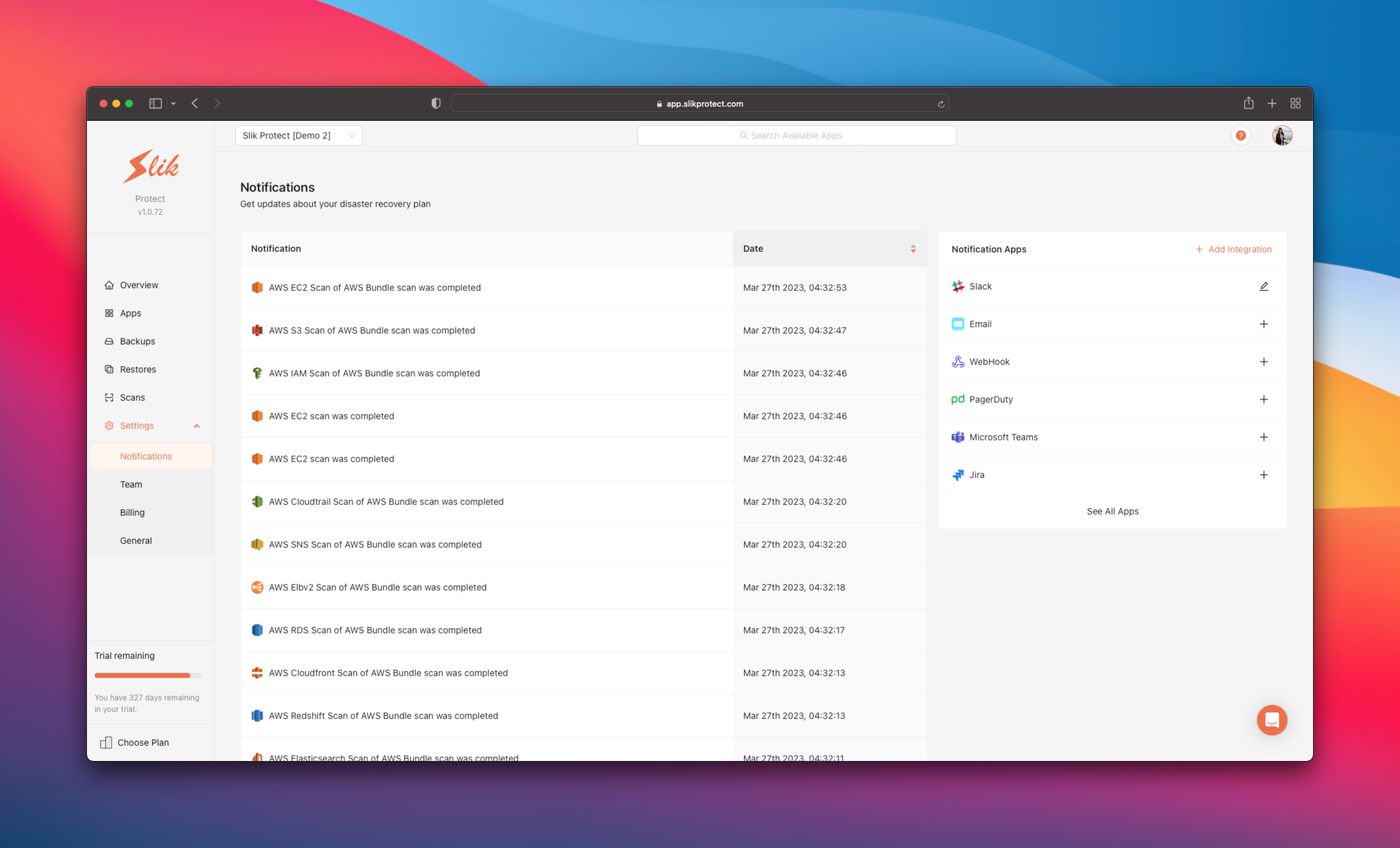Open the Scans section in the sidebar
1400x848 pixels.
pos(132,397)
